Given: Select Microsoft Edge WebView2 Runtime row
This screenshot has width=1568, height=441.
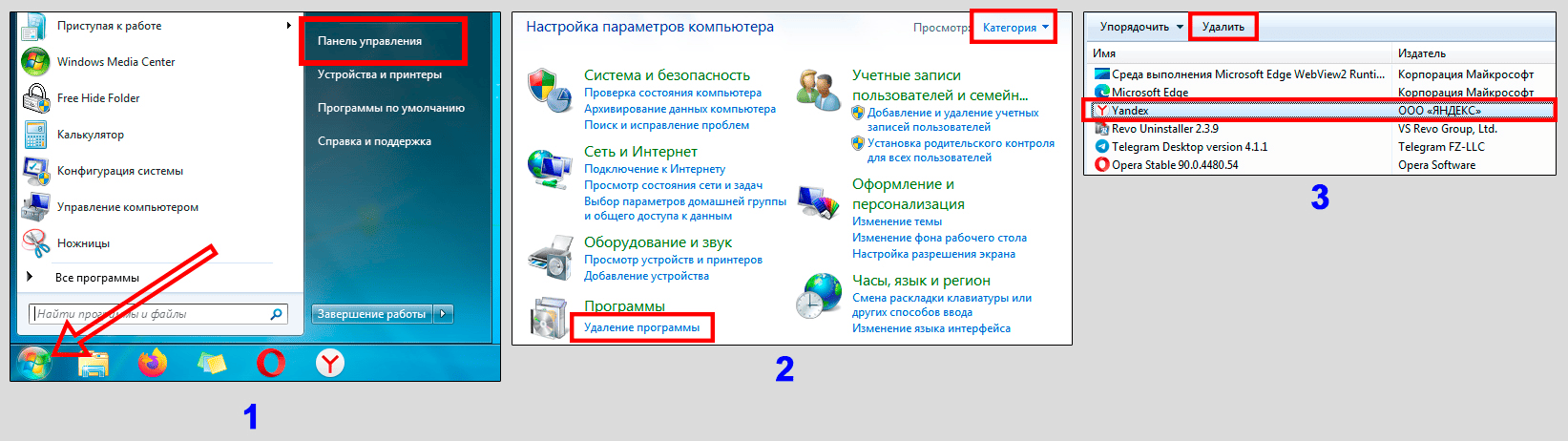Looking at the screenshot, I should click(x=1321, y=74).
